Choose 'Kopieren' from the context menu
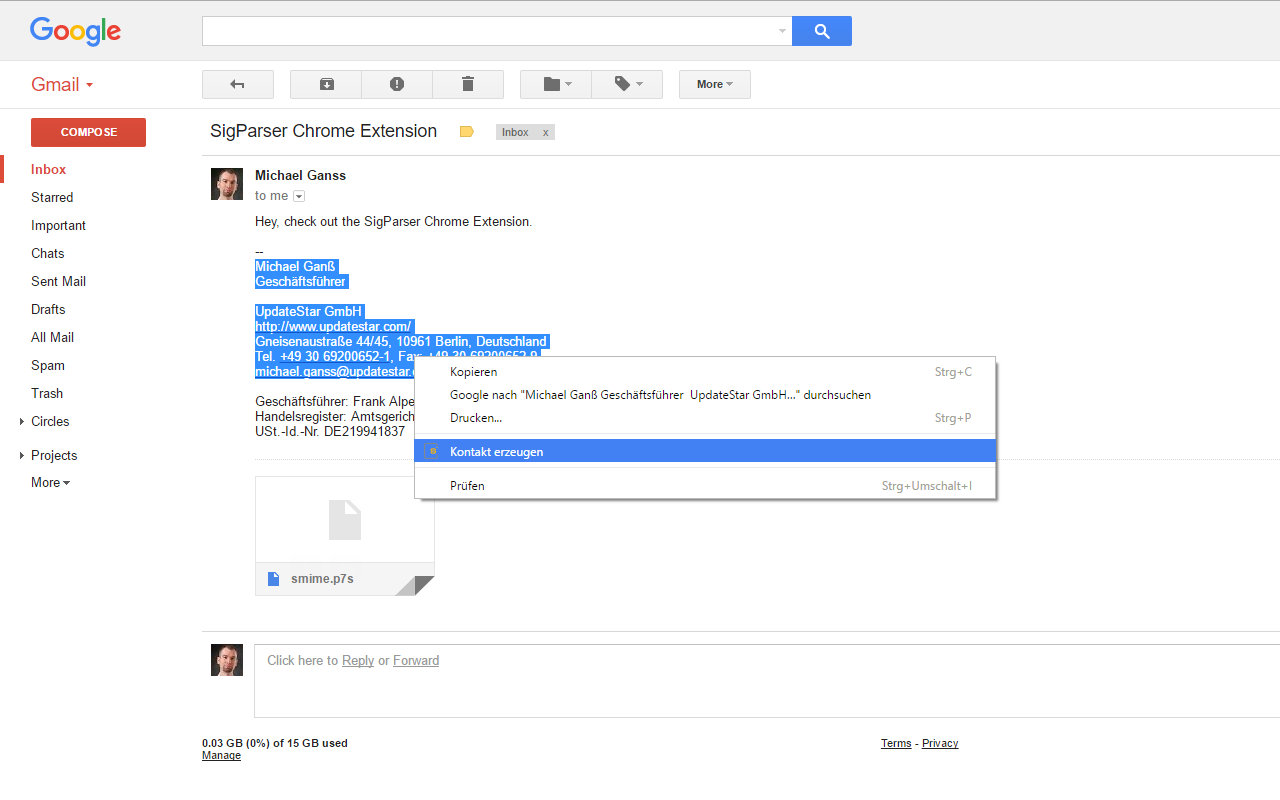The height and width of the screenshot is (800, 1280). coord(473,371)
